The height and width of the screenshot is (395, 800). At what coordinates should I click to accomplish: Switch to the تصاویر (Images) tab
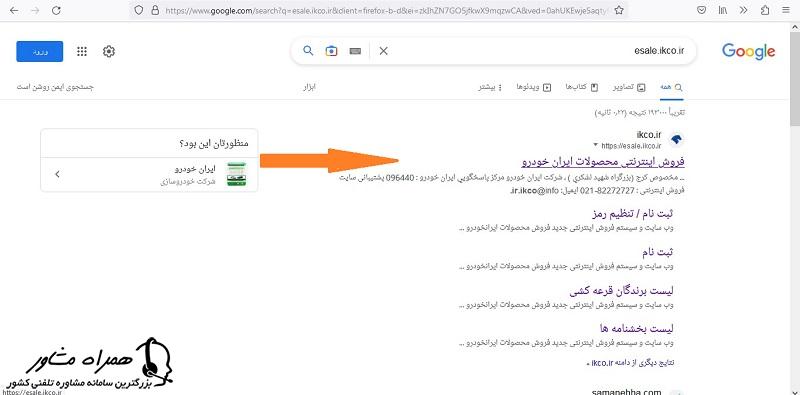pyautogui.click(x=629, y=87)
